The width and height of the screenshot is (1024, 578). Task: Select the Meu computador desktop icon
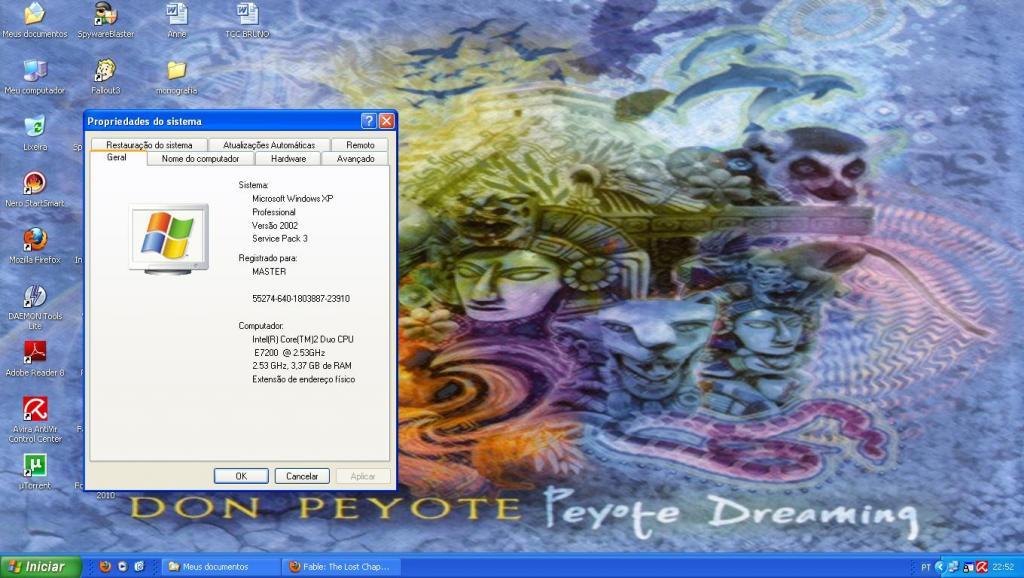[x=35, y=77]
